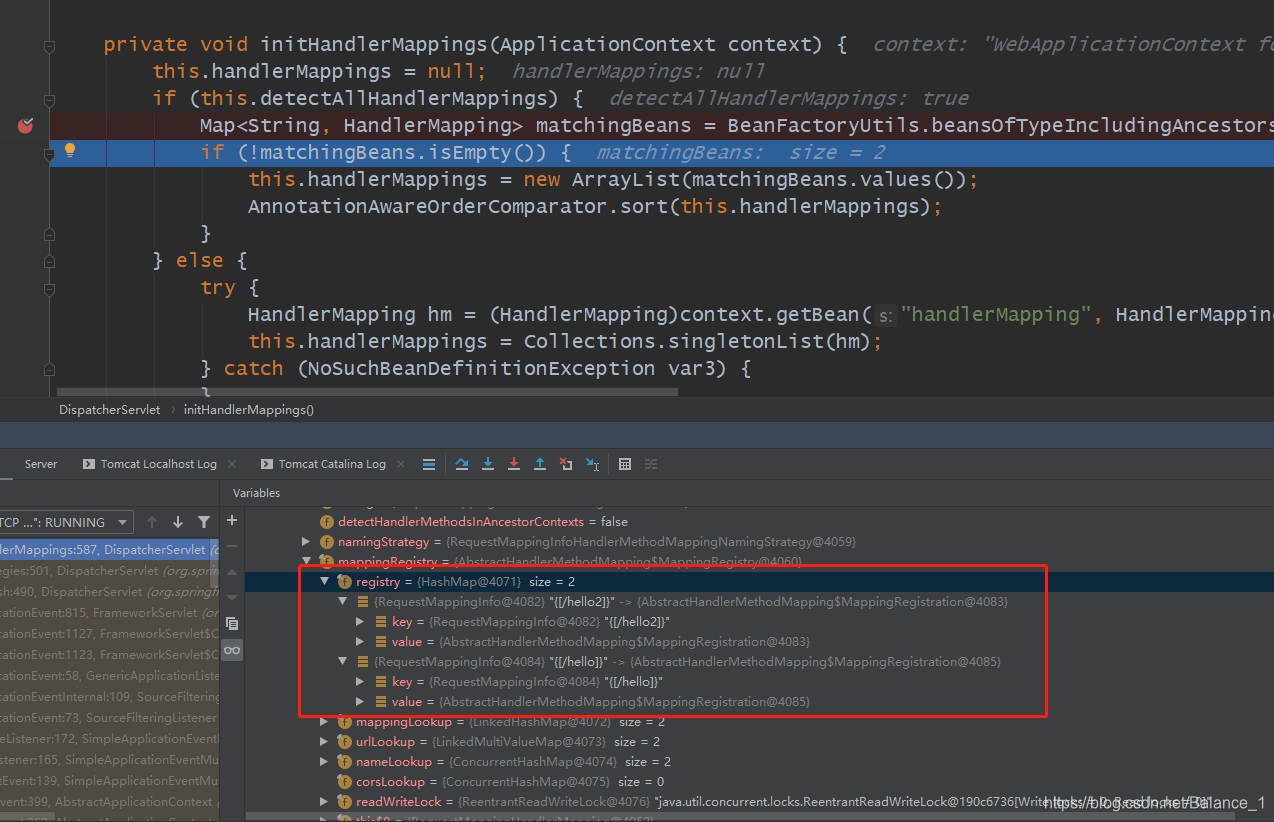Viewport: 1274px width, 822px height.
Task: Select the frame initHandlerMappings:587, DispatcherServlet
Action: click(x=109, y=550)
